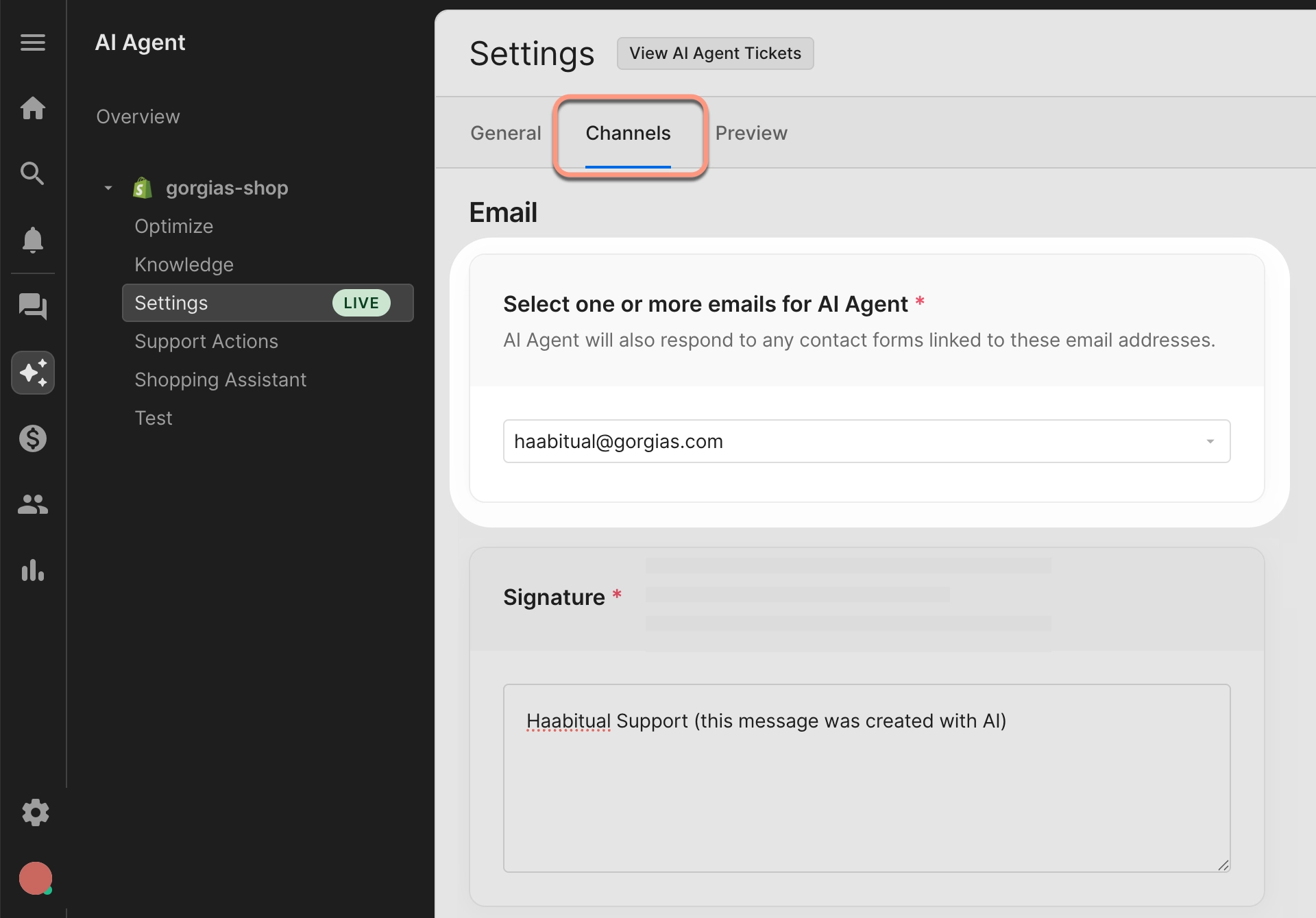Click the AI Agent sidebar heading
Viewport: 1316px width, 918px height.
(x=140, y=42)
